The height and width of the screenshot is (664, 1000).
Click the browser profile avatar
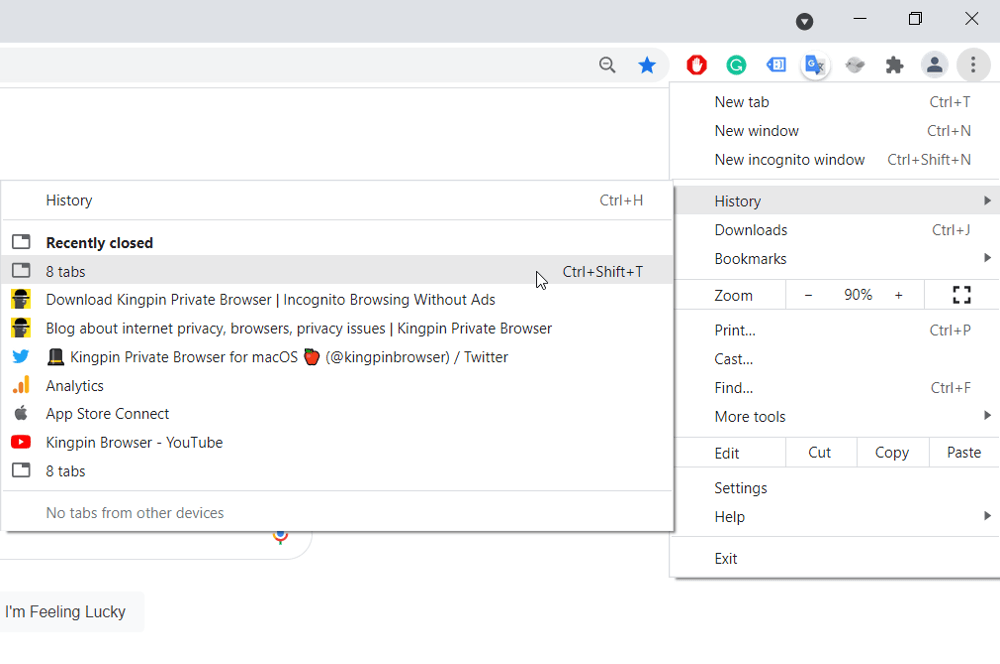934,64
